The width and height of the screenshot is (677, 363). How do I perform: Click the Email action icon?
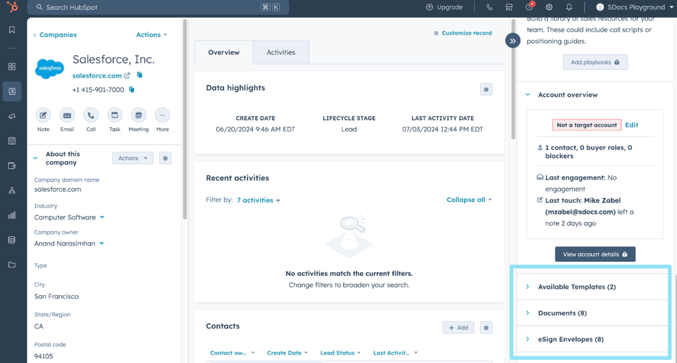pos(67,115)
